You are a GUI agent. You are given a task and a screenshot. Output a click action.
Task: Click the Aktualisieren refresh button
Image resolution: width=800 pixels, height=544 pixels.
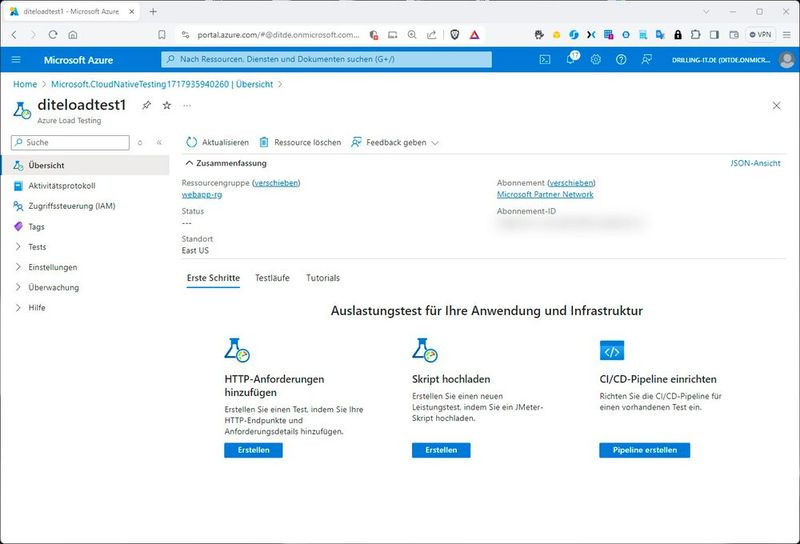tap(218, 142)
